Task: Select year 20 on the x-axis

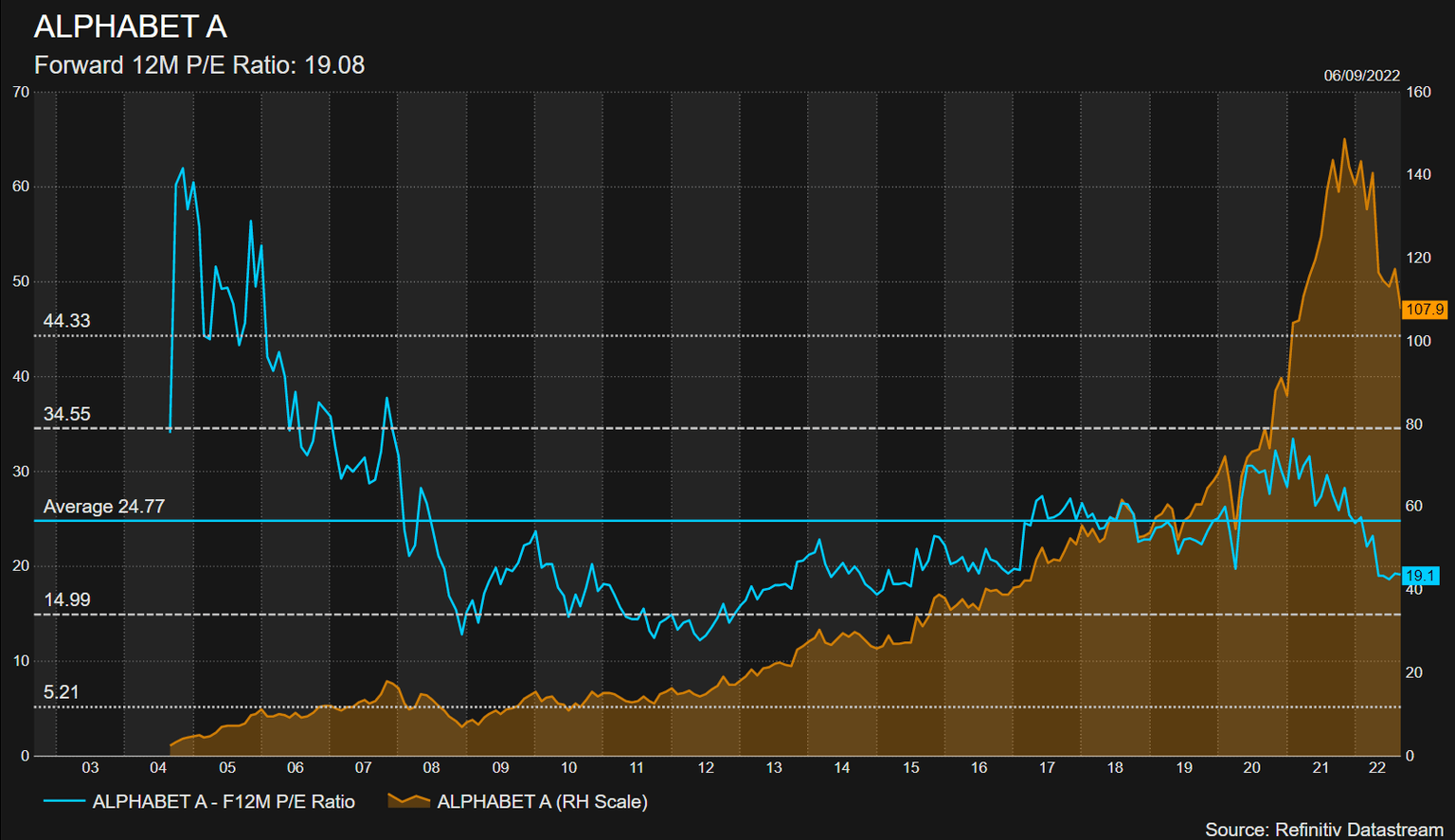Action: (1251, 768)
